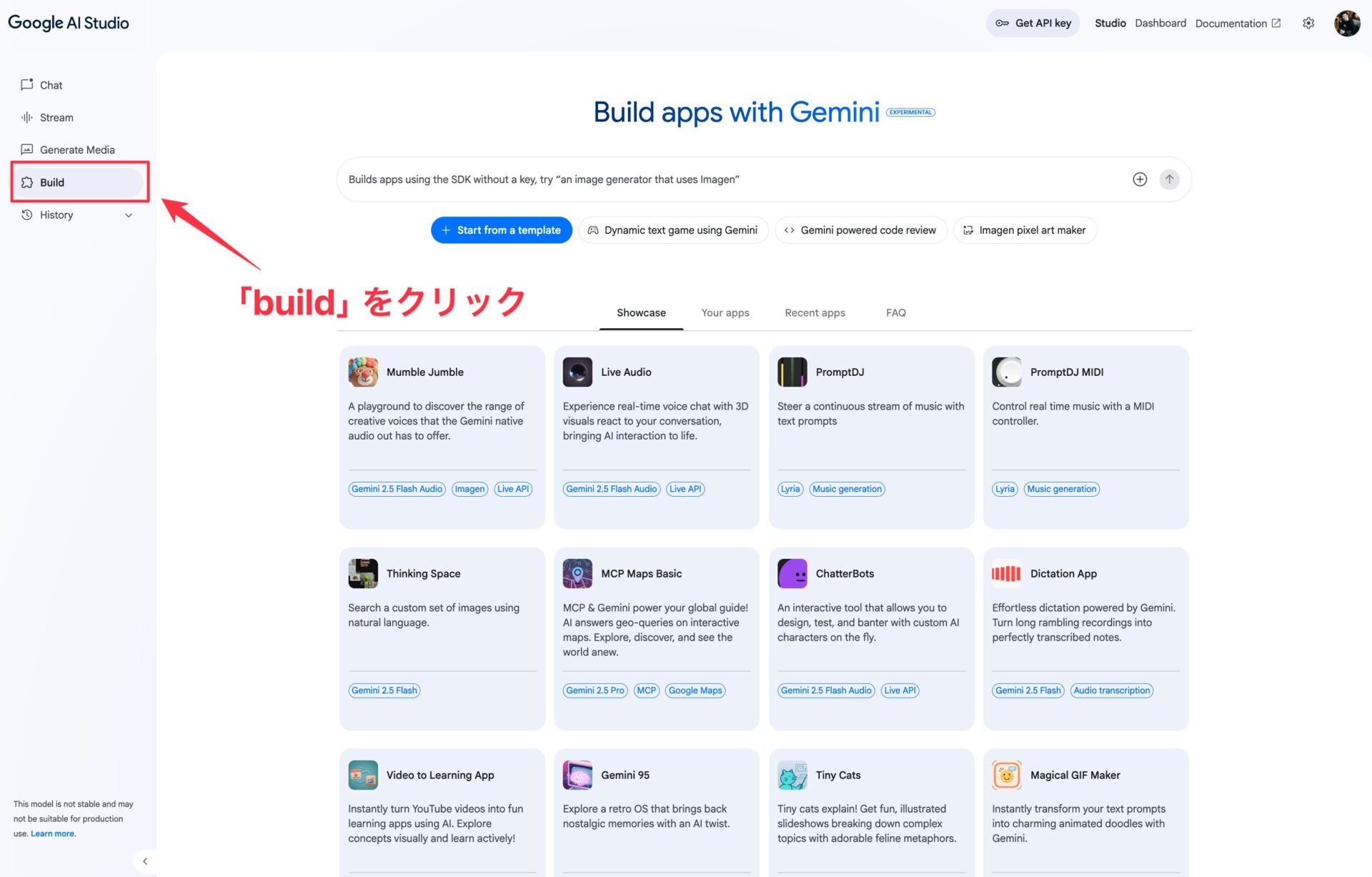Click Gemini 2.5 Pro tag on MCP Maps
The width and height of the screenshot is (1372, 877).
595,690
